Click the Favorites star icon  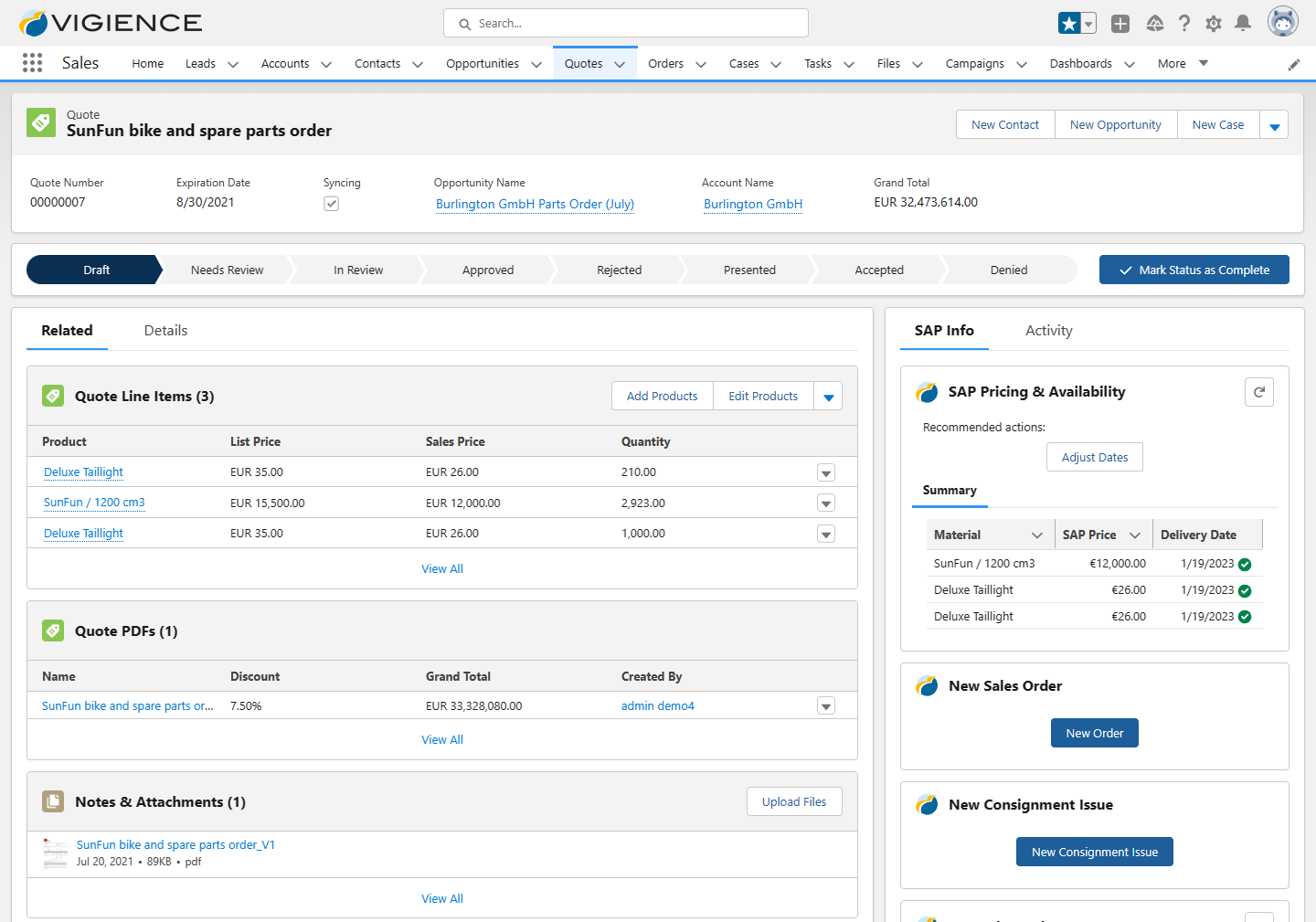pyautogui.click(x=1069, y=24)
